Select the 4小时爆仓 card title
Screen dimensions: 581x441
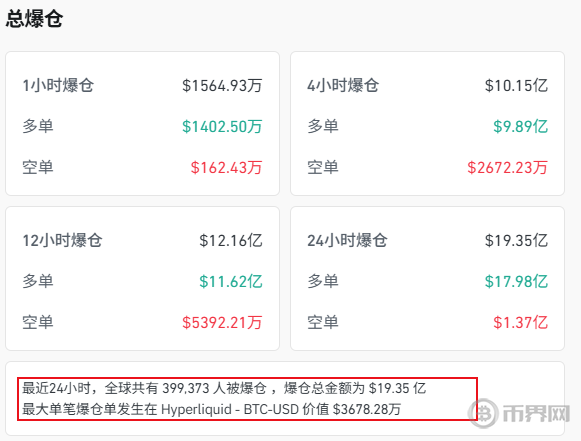pyautogui.click(x=343, y=86)
